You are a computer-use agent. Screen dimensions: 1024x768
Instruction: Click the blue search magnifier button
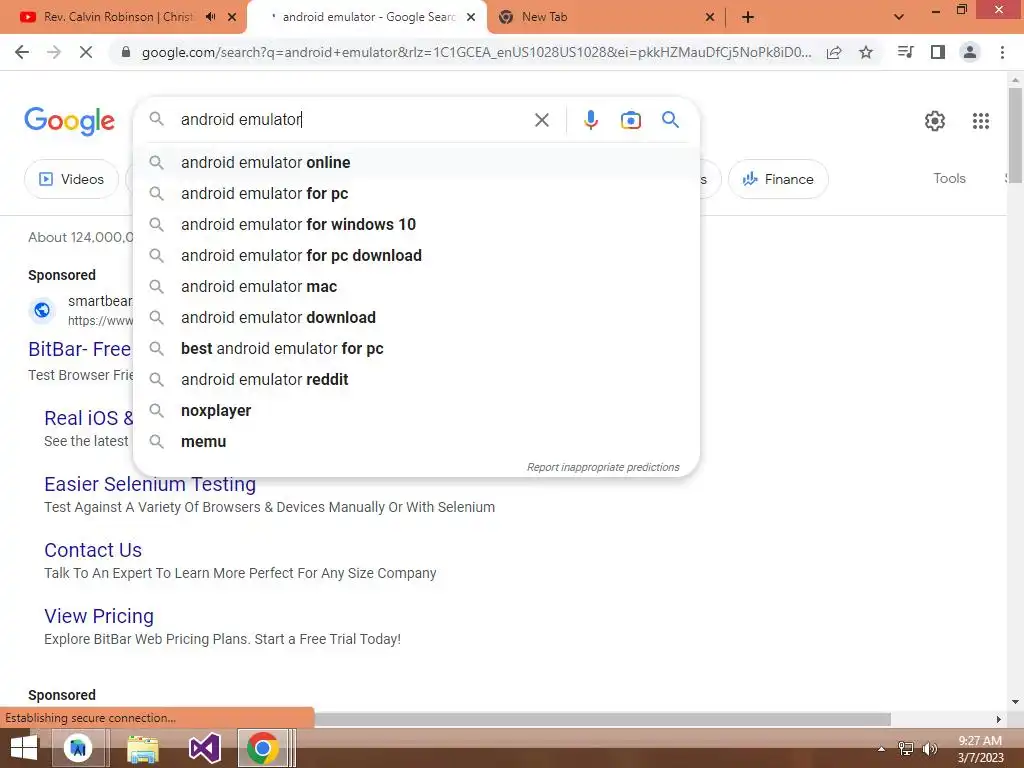point(670,120)
